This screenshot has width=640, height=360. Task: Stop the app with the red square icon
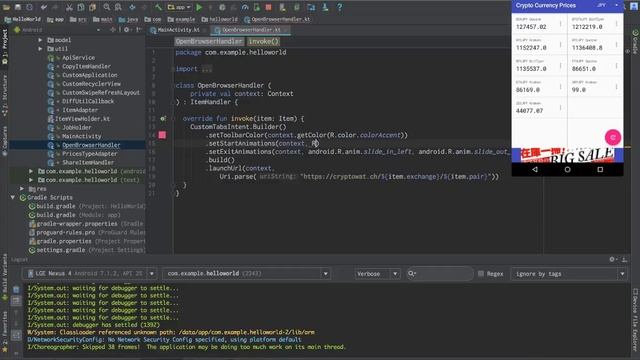[x=268, y=7]
